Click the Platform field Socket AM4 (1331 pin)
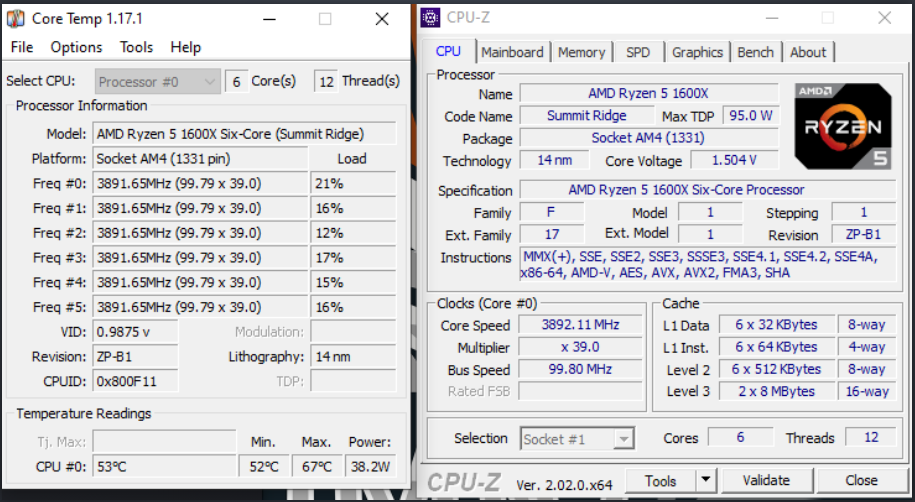 click(200, 159)
